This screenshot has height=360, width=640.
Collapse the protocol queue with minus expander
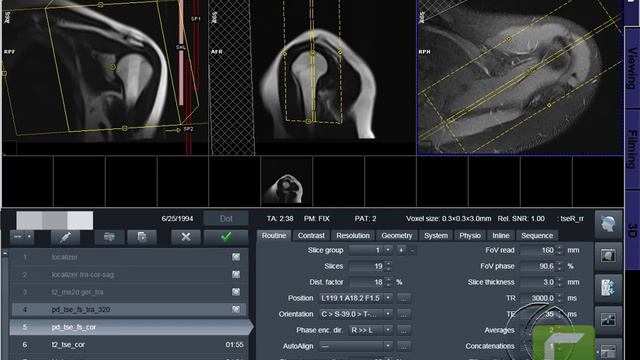click(4, 253)
